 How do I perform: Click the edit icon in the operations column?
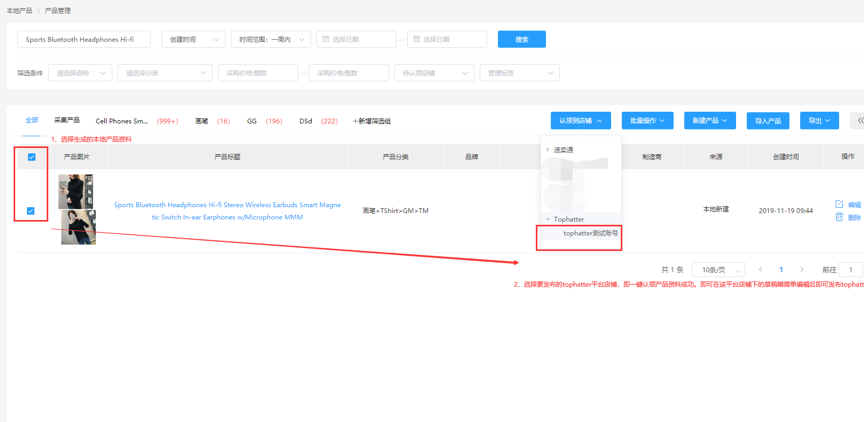coord(839,204)
